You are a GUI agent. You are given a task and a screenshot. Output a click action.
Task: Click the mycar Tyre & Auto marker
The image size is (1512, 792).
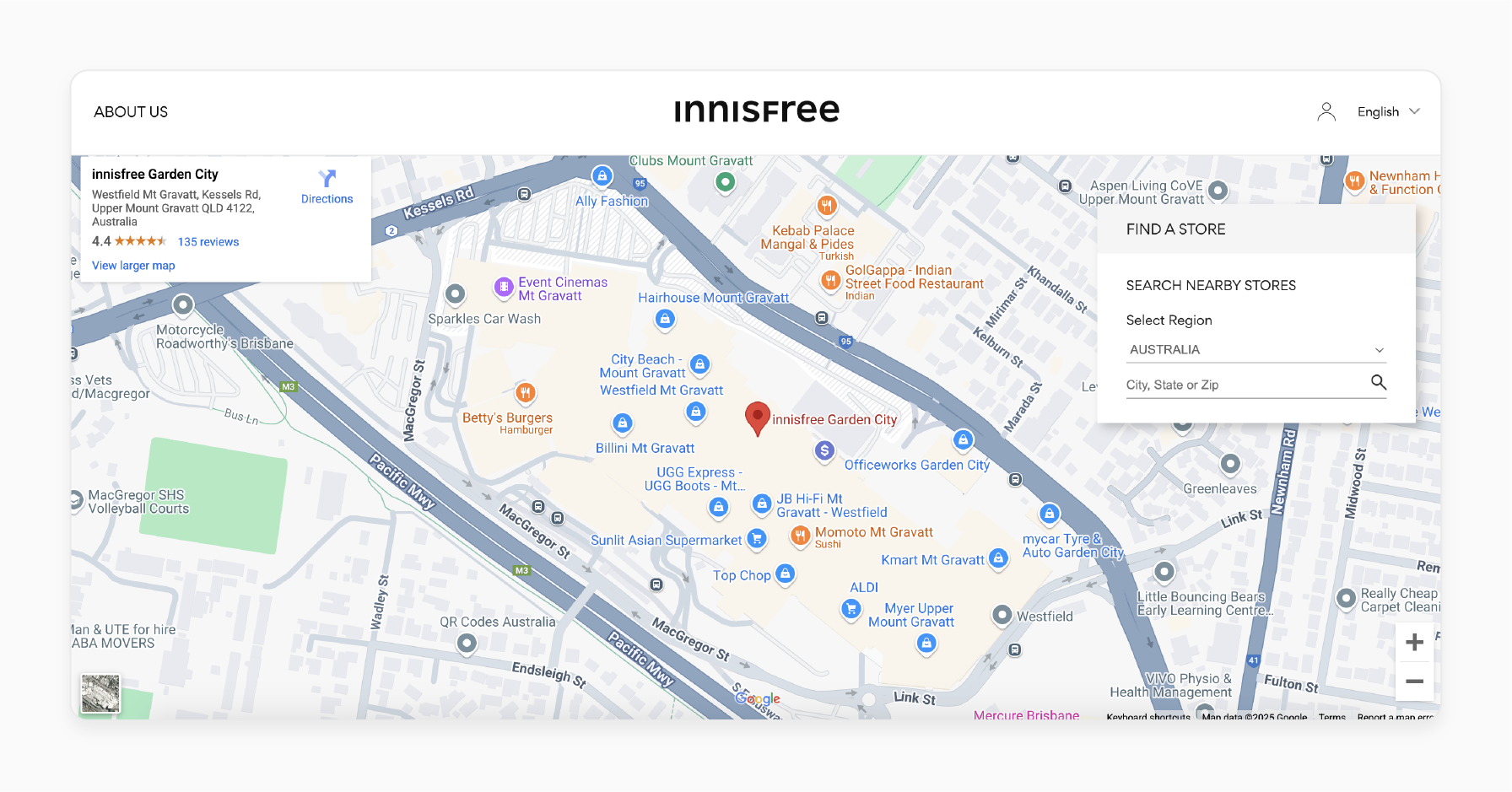1049,513
